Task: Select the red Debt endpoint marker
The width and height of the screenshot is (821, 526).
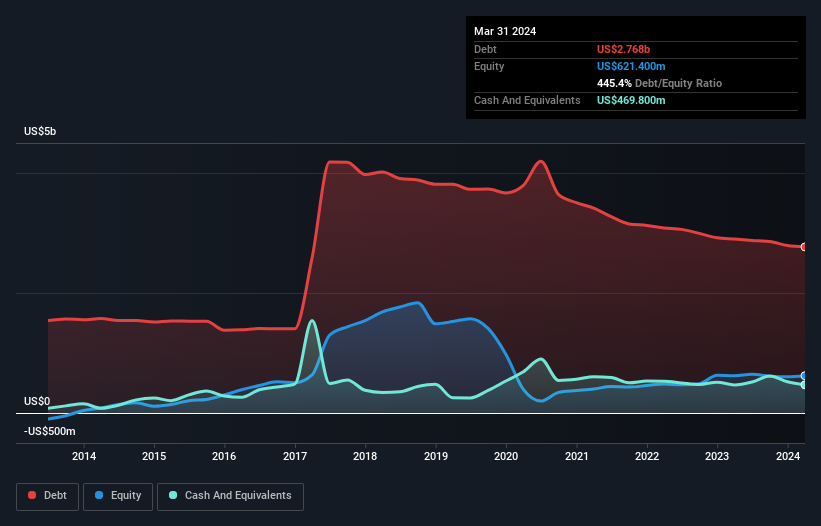Action: pyautogui.click(x=803, y=247)
